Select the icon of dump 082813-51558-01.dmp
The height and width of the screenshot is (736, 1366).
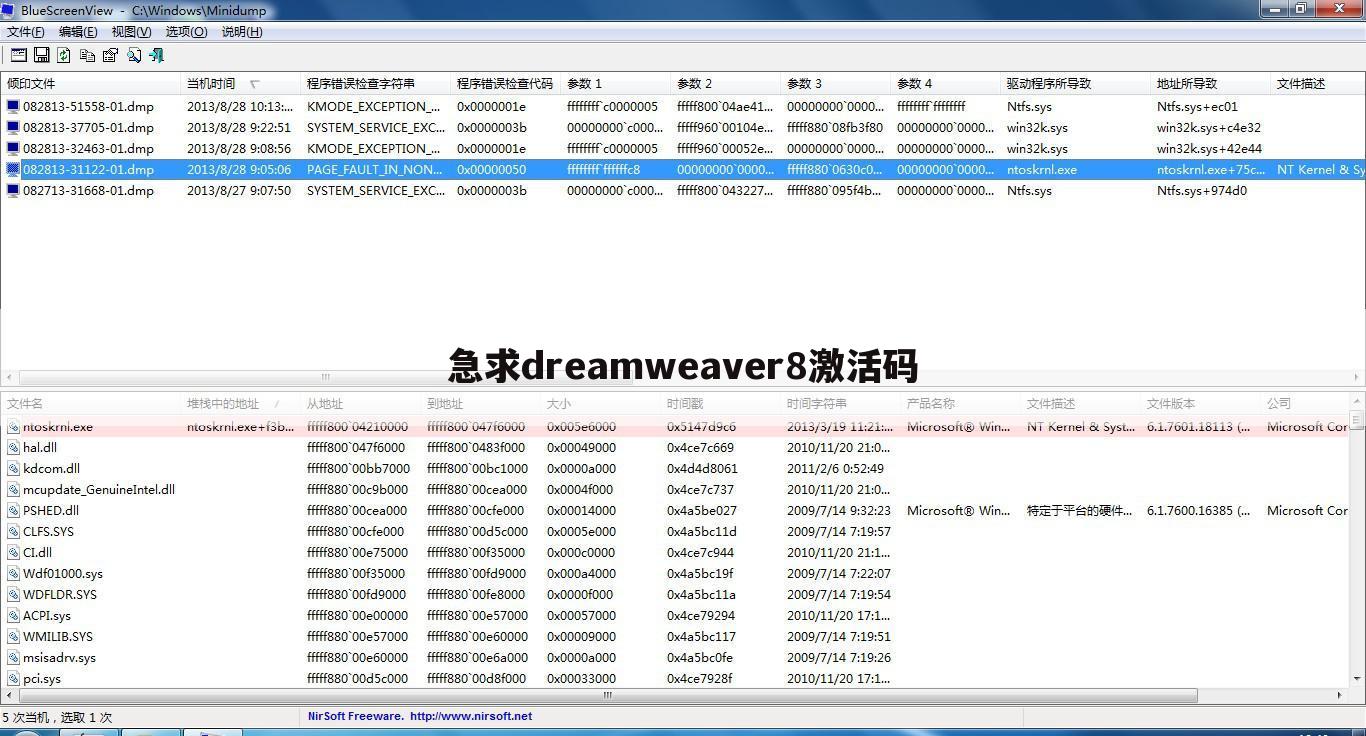[x=13, y=106]
